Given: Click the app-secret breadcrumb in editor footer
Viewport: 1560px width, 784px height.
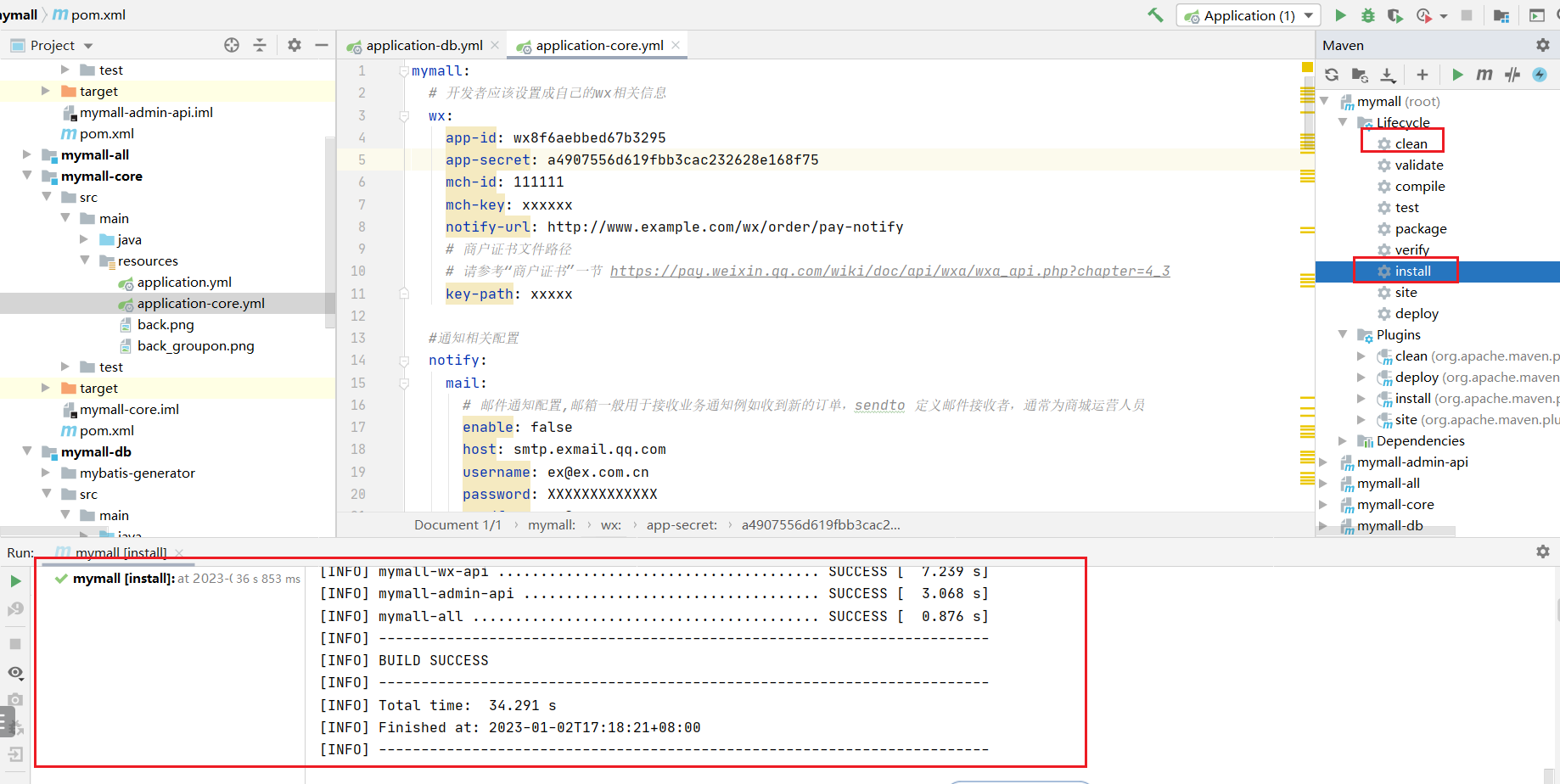Looking at the screenshot, I should 682,524.
